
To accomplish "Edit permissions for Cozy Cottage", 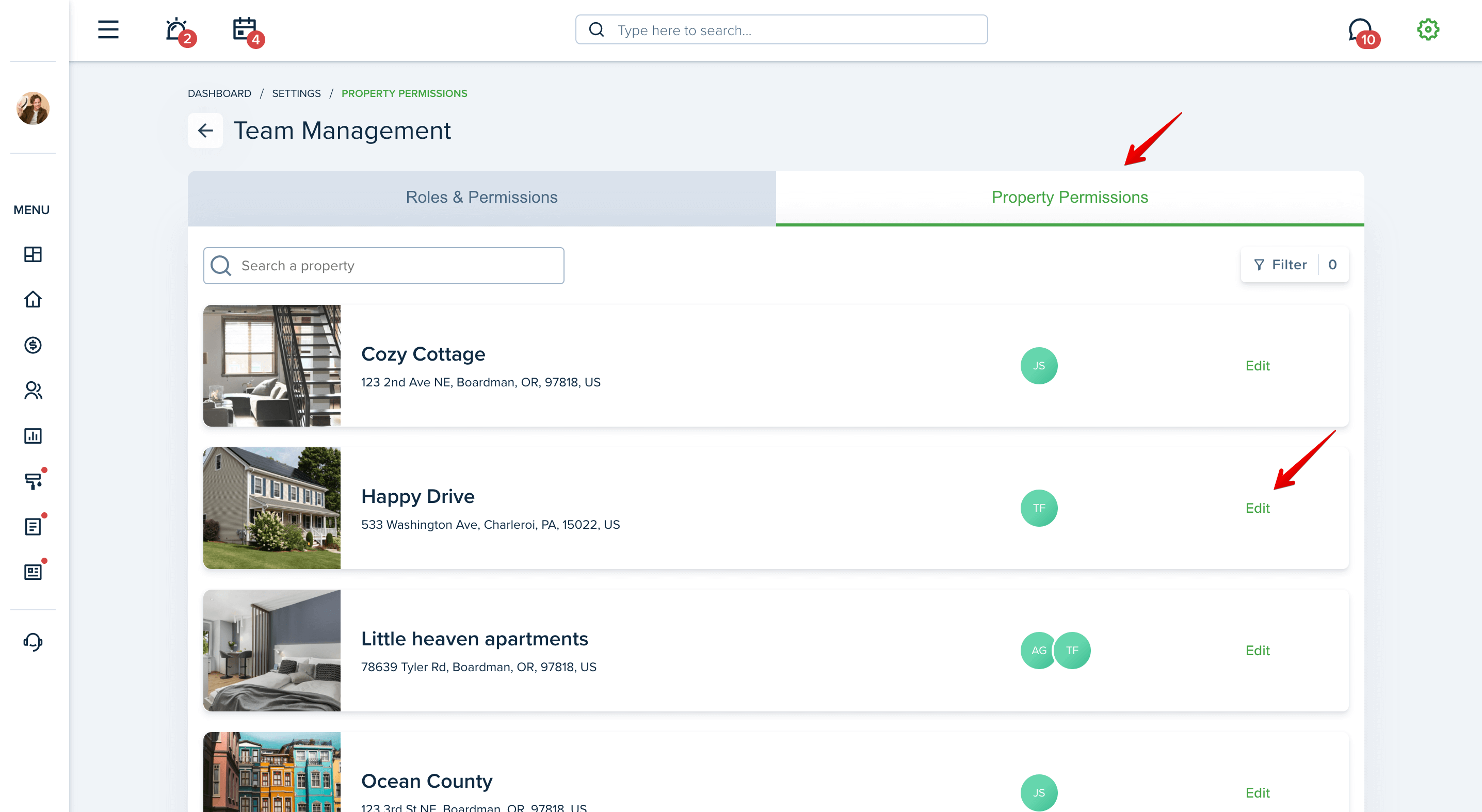I will pos(1258,366).
